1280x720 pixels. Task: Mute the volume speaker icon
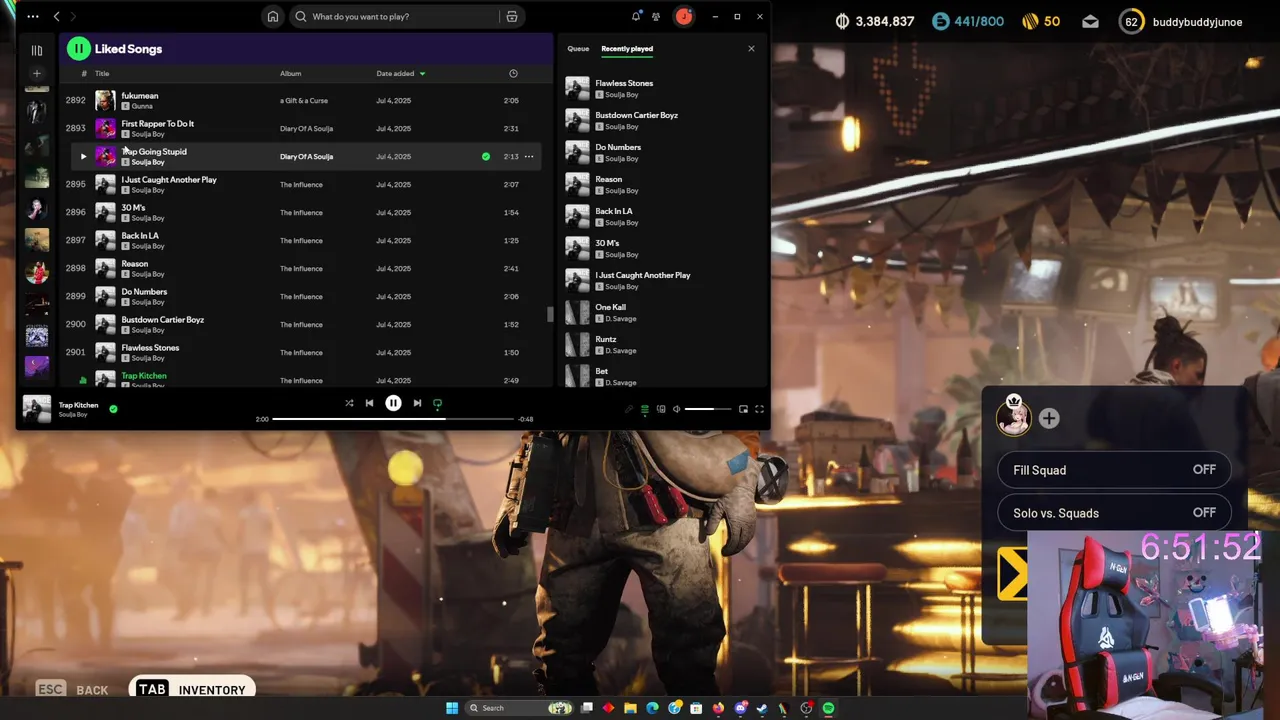(x=676, y=409)
